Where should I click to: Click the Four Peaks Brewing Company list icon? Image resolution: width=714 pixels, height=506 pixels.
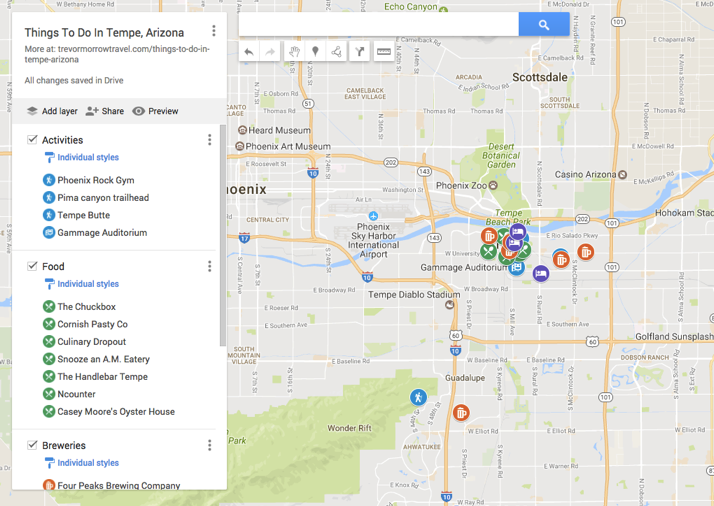point(49,485)
